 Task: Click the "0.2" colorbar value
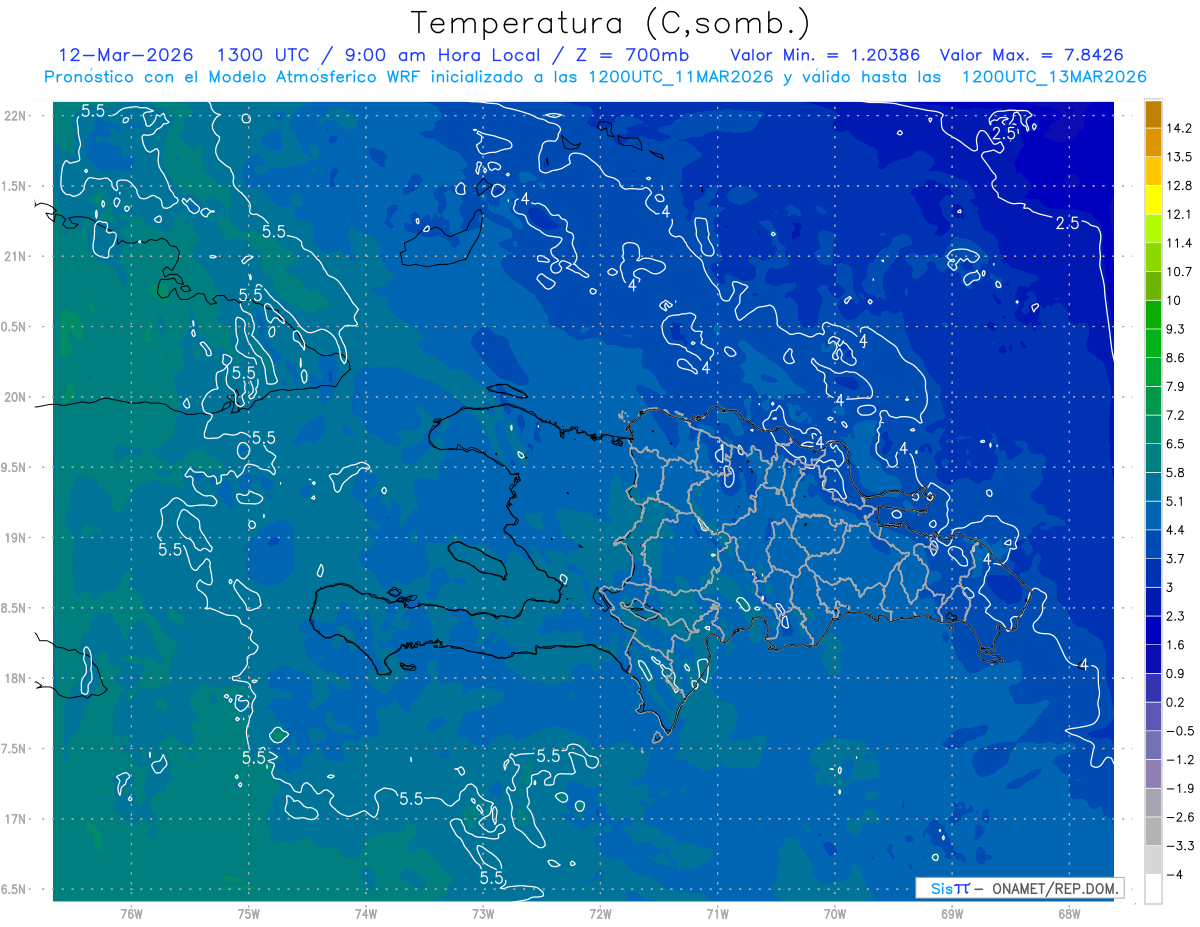click(1176, 702)
